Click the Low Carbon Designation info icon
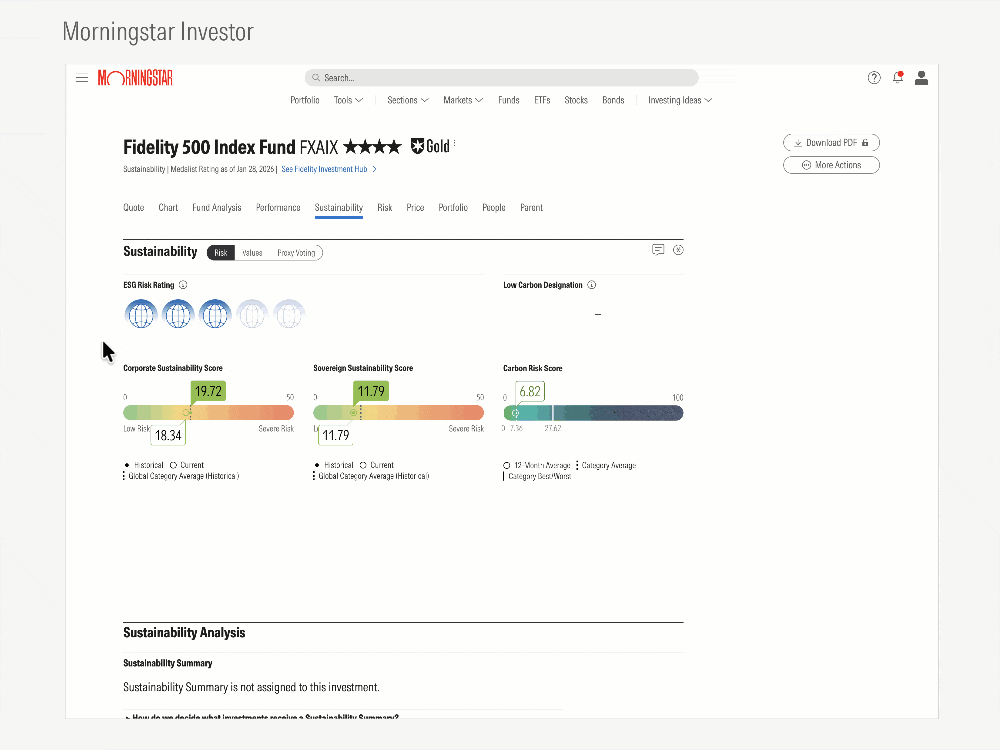The height and width of the screenshot is (750, 1000). coord(592,285)
